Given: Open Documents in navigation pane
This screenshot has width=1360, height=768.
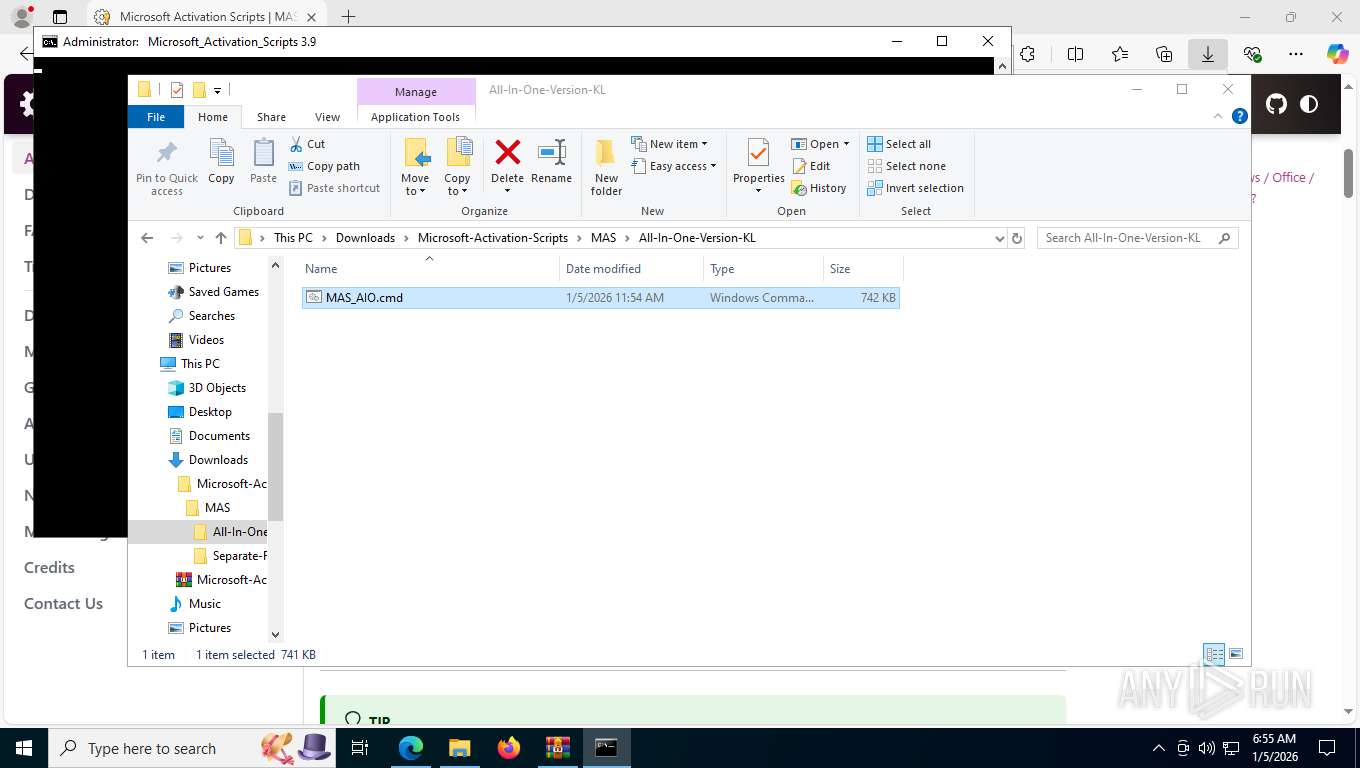Looking at the screenshot, I should pos(210,436).
